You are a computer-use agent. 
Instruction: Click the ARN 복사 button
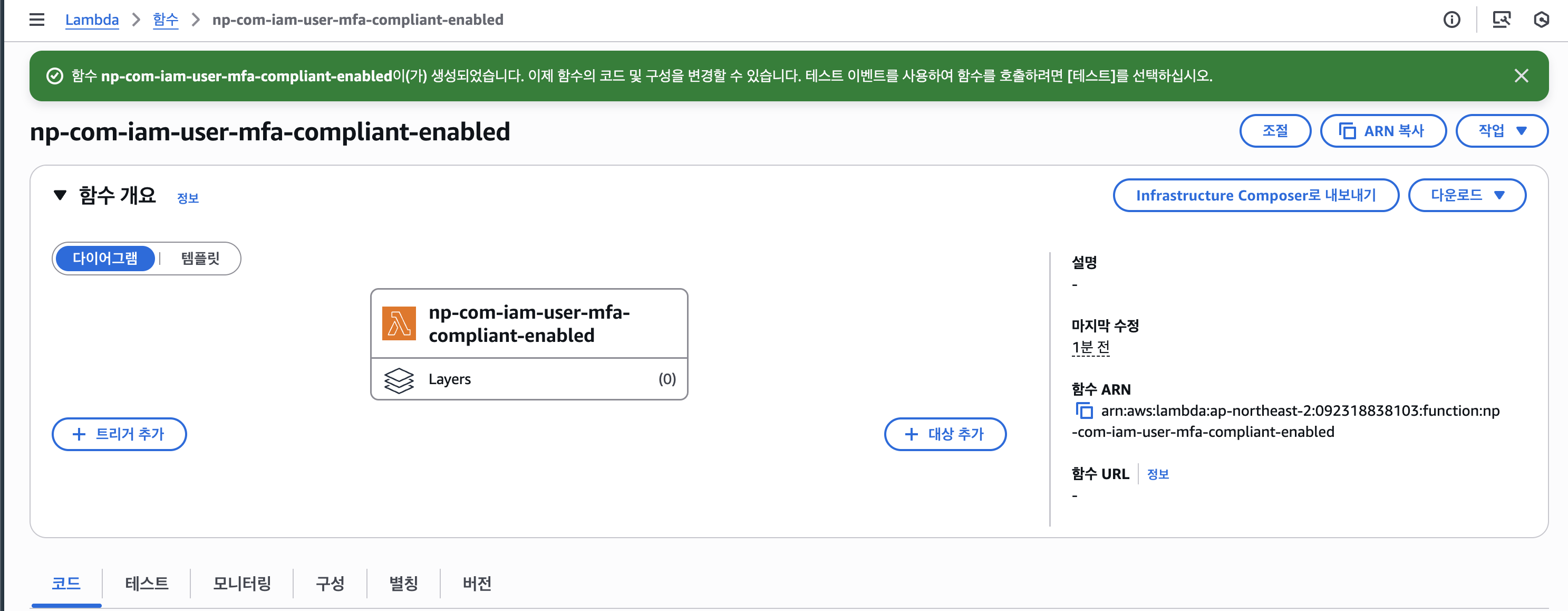coord(1383,131)
